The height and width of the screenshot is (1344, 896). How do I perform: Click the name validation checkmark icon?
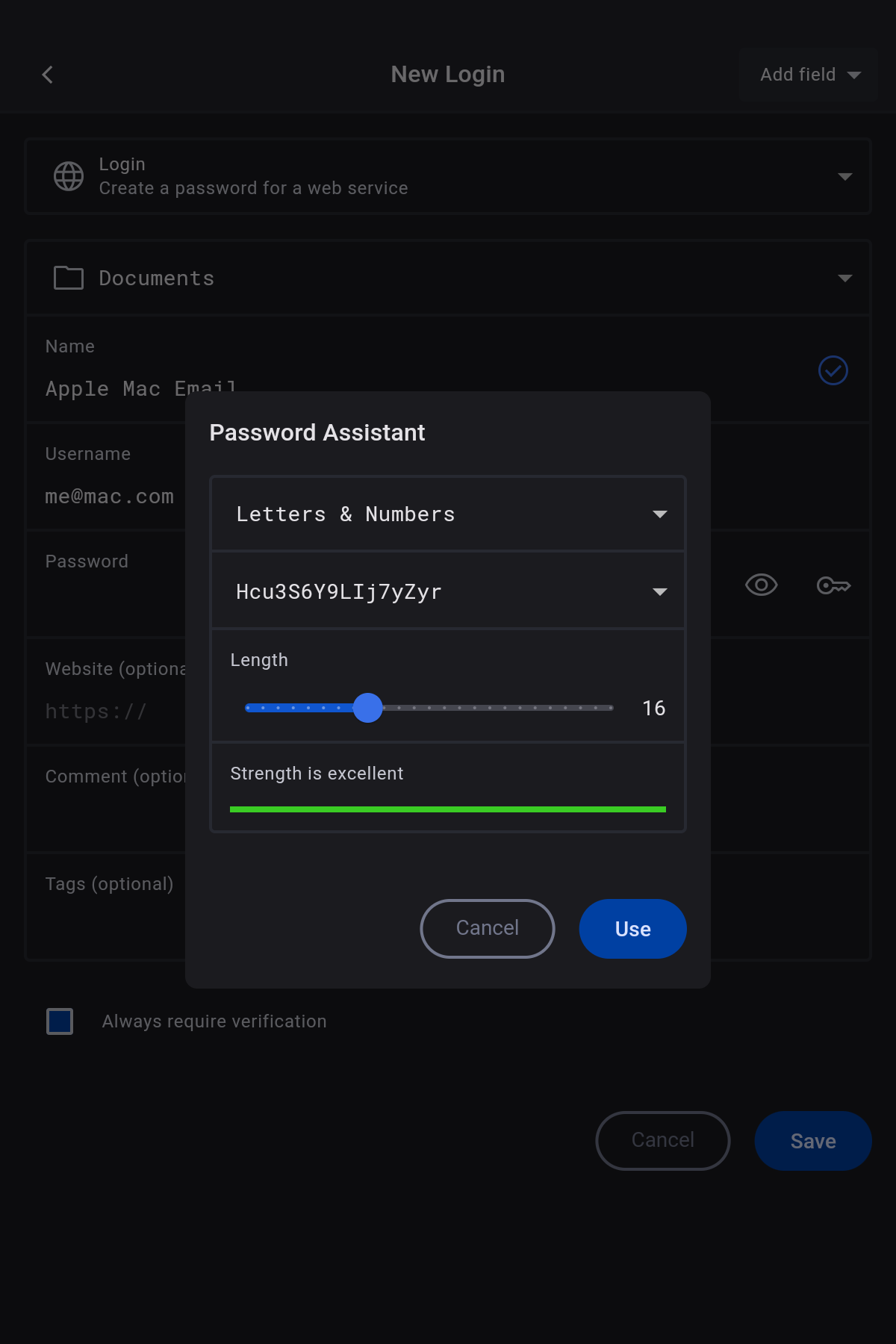(x=833, y=370)
